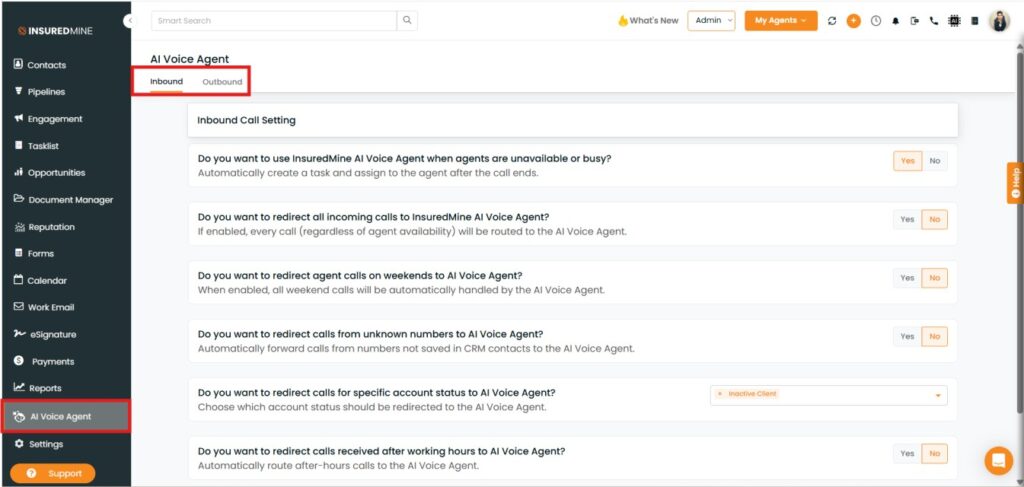Open the What's New link

[x=647, y=20]
